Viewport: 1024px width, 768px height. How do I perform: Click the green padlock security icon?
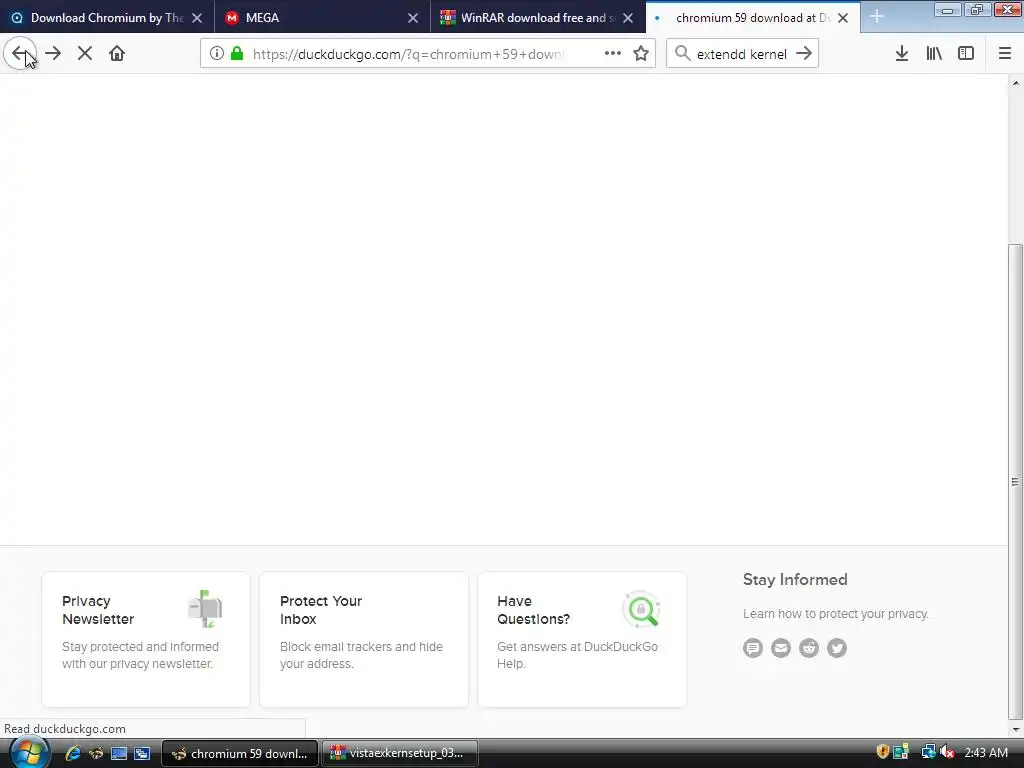237,54
